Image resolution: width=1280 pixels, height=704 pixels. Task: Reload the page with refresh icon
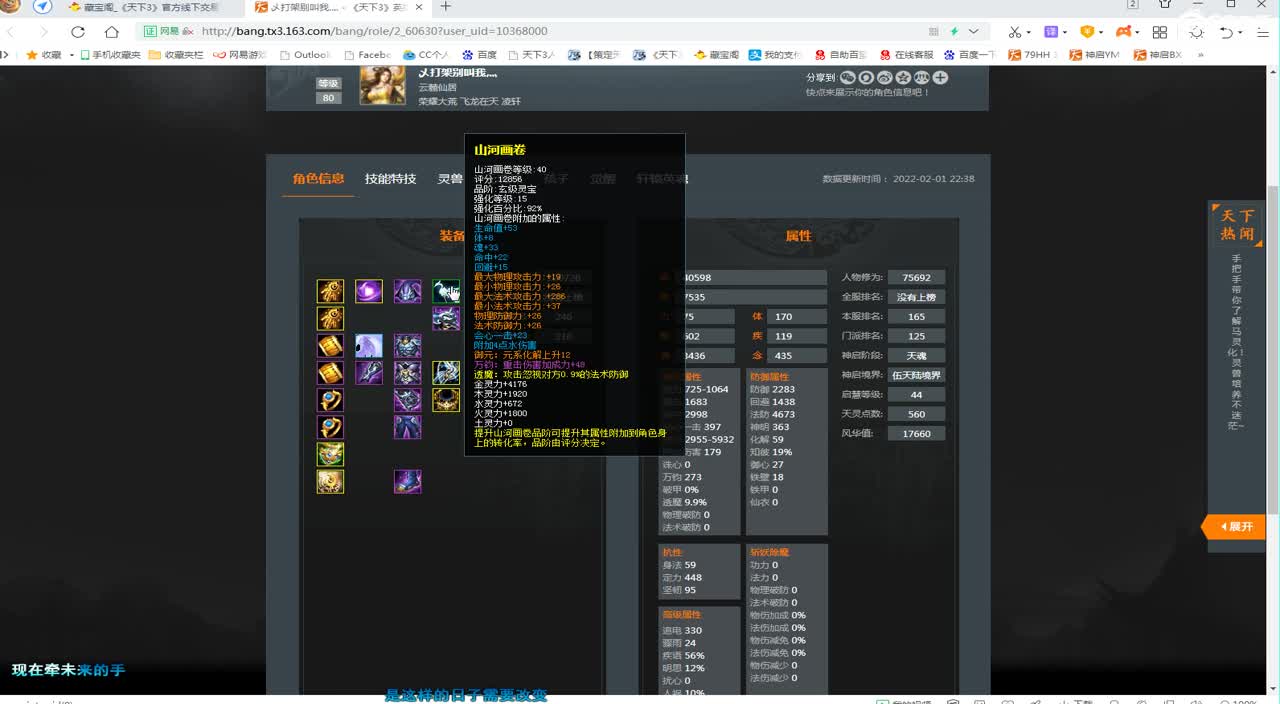tap(78, 31)
